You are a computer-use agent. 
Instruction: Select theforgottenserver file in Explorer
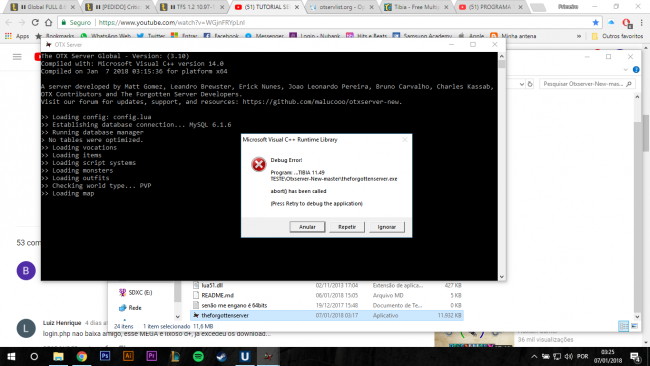point(327,315)
